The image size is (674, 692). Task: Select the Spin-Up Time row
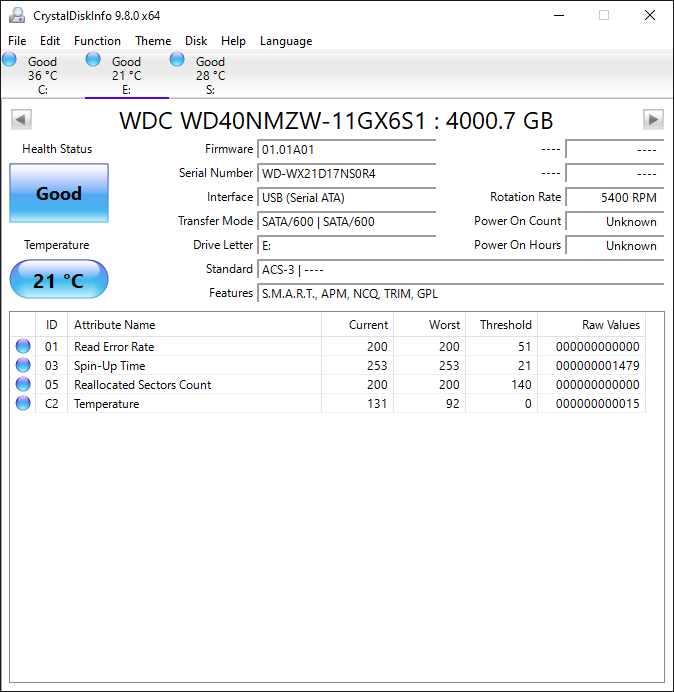coord(328,365)
